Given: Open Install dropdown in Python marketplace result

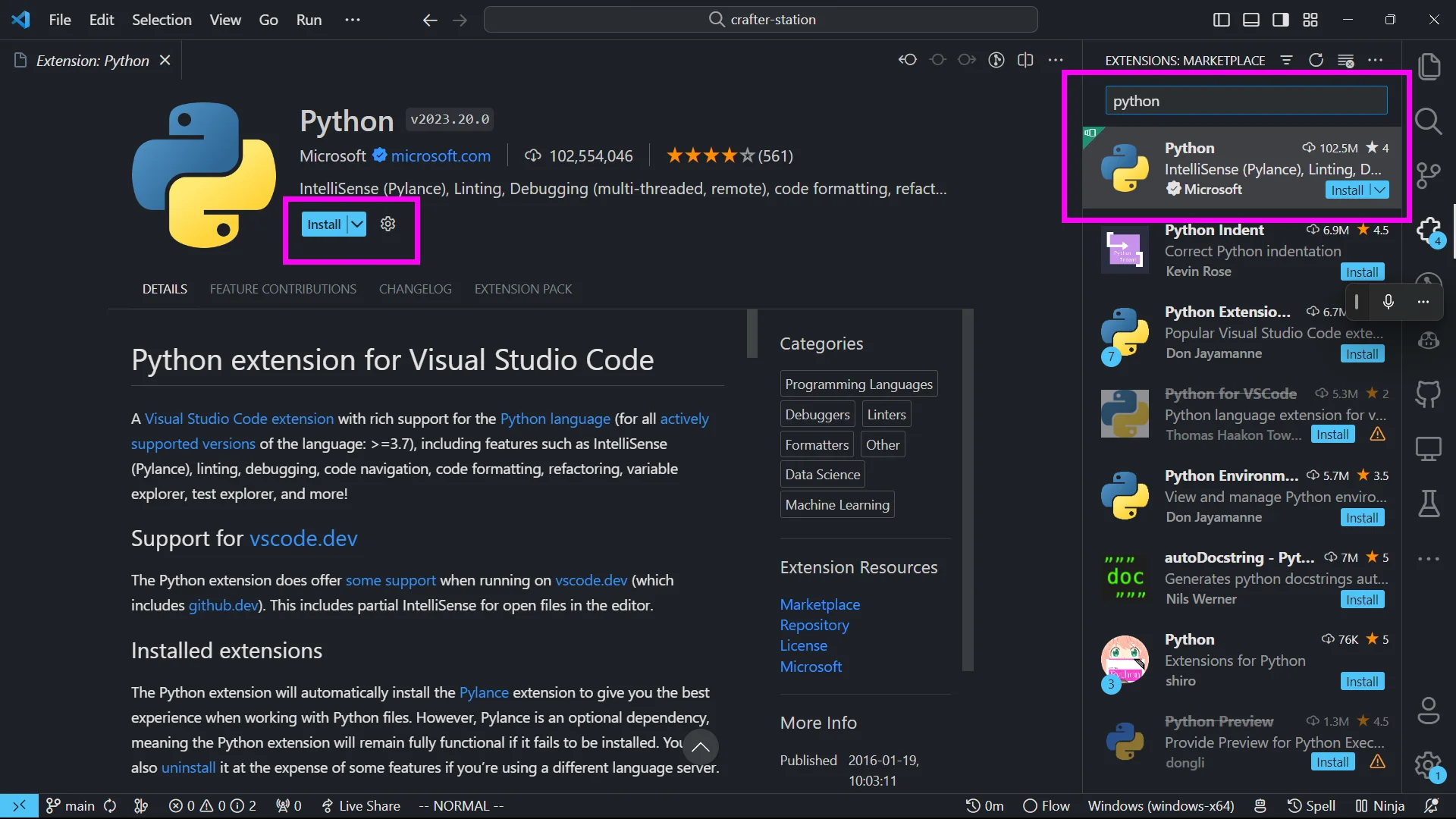Looking at the screenshot, I should 1380,190.
